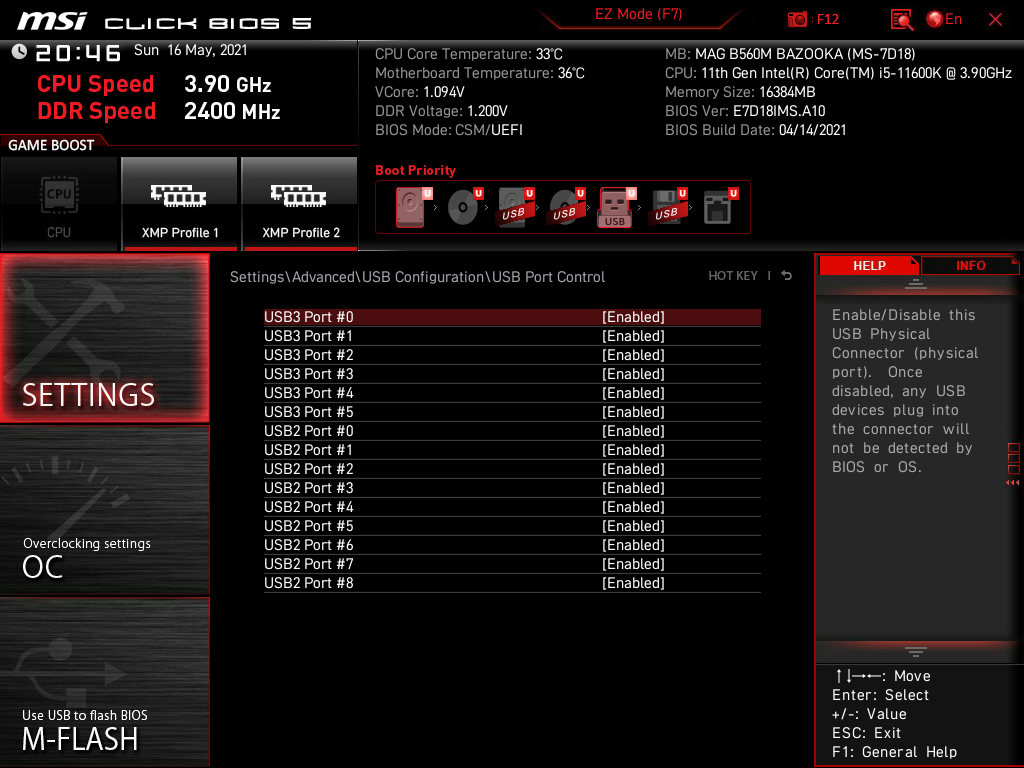Enable XMP Profile 1
Viewport: 1024px width, 768px height.
tap(180, 204)
